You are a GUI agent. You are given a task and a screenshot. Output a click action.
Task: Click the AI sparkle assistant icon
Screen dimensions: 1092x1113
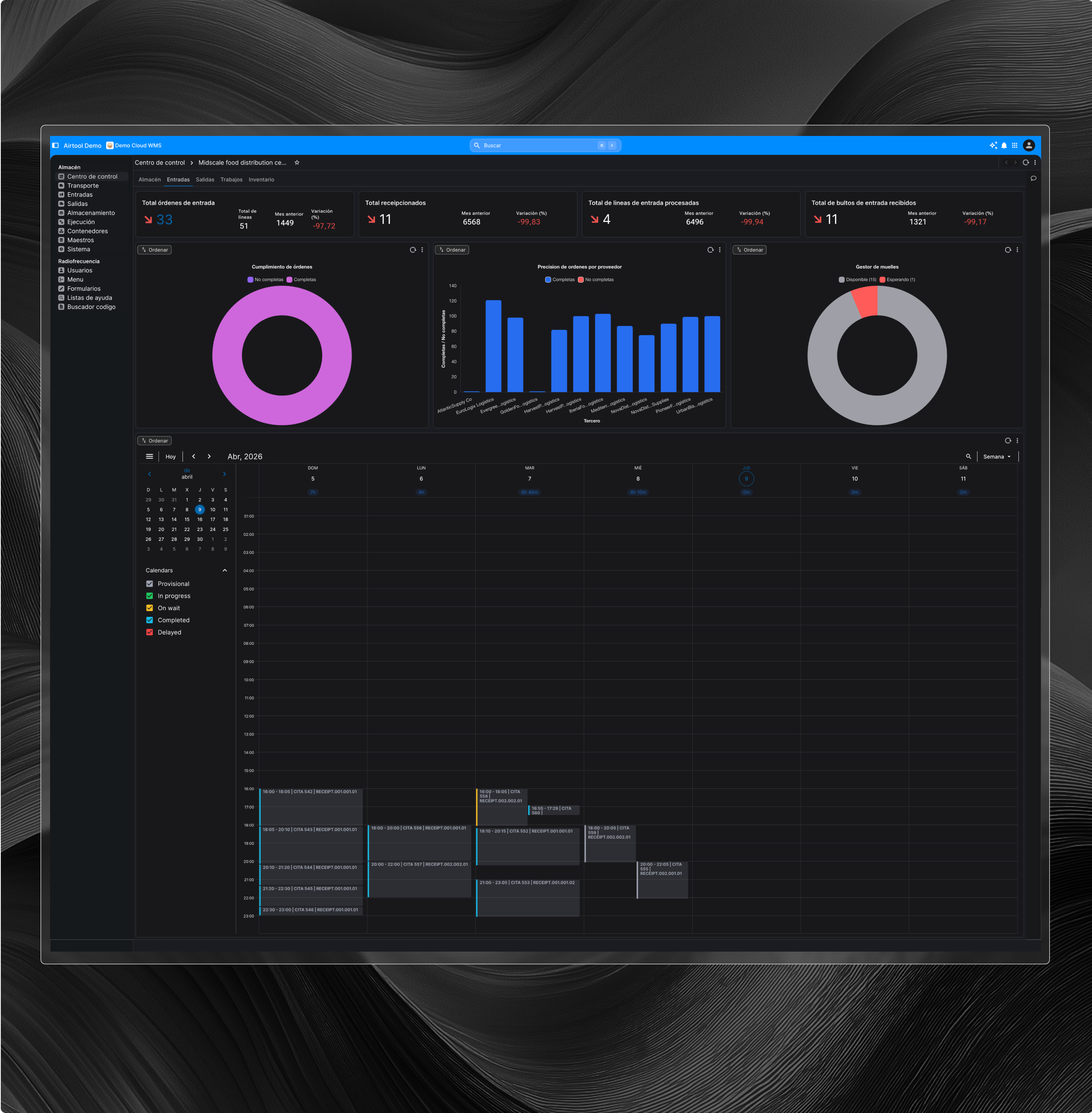[993, 146]
